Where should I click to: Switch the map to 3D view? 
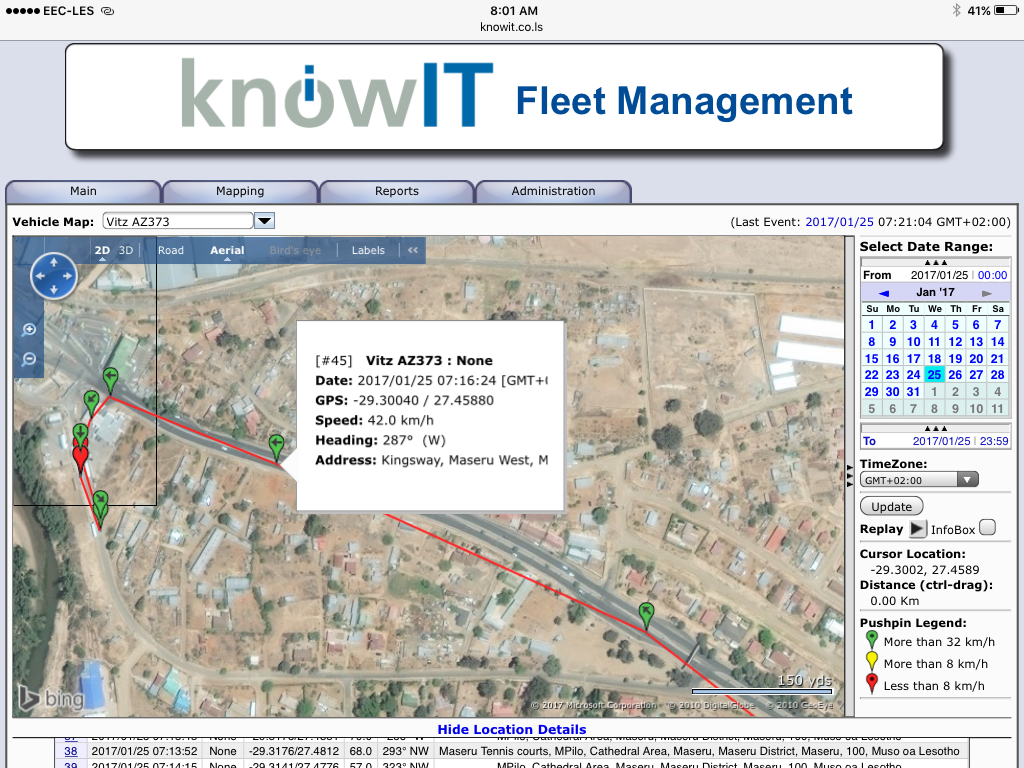pos(126,250)
